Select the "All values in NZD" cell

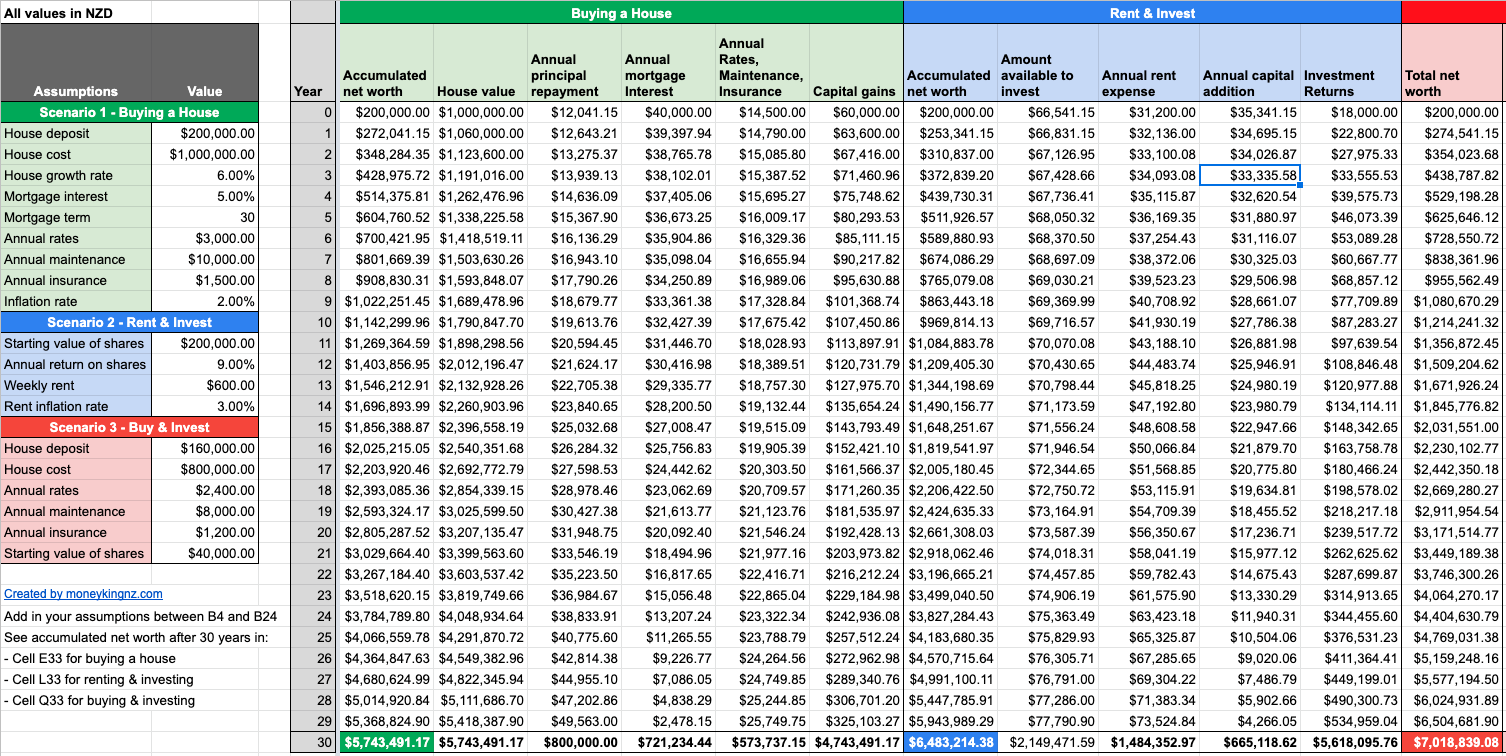tap(60, 11)
